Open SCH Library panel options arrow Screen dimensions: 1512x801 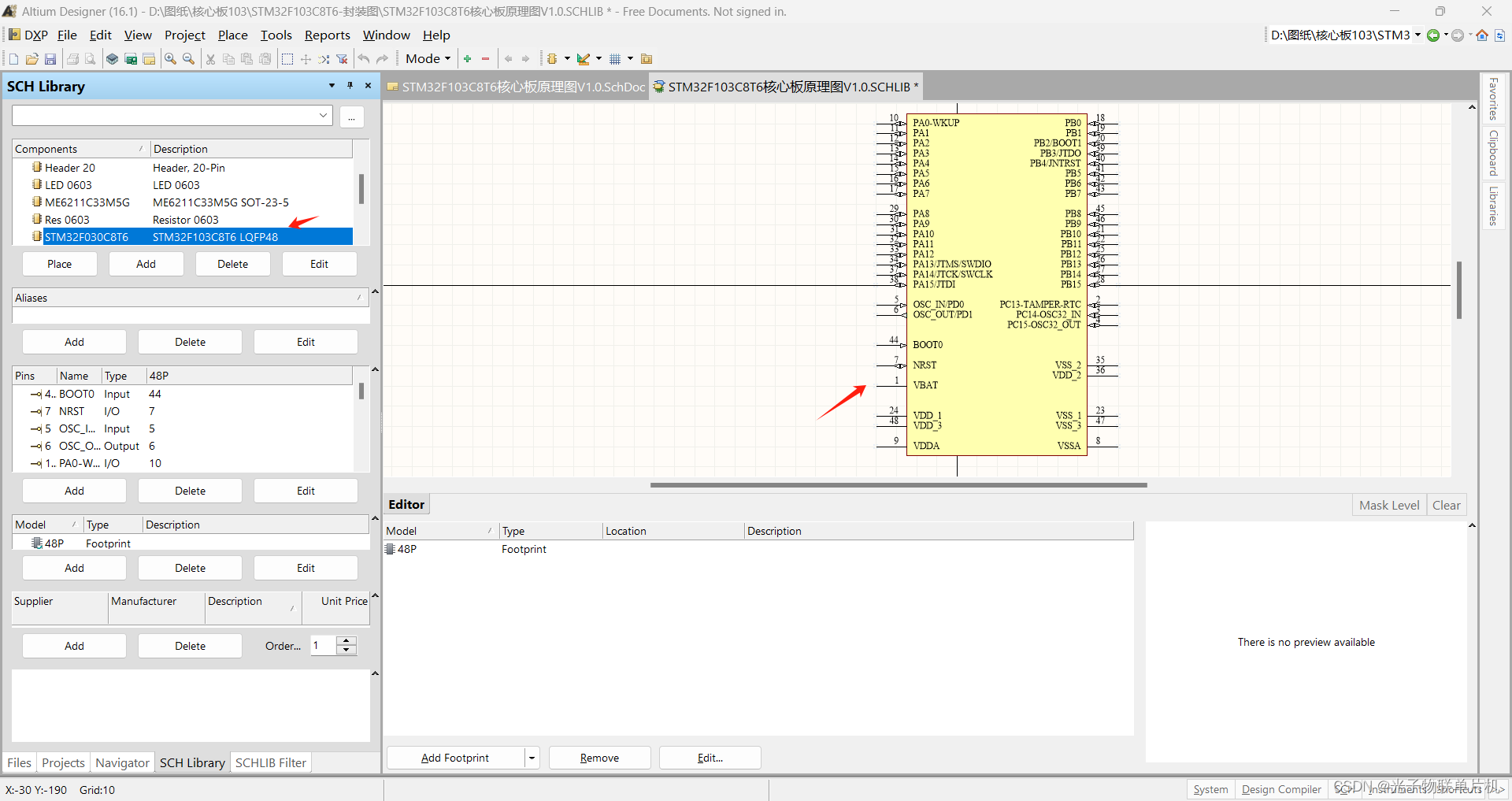(x=332, y=85)
